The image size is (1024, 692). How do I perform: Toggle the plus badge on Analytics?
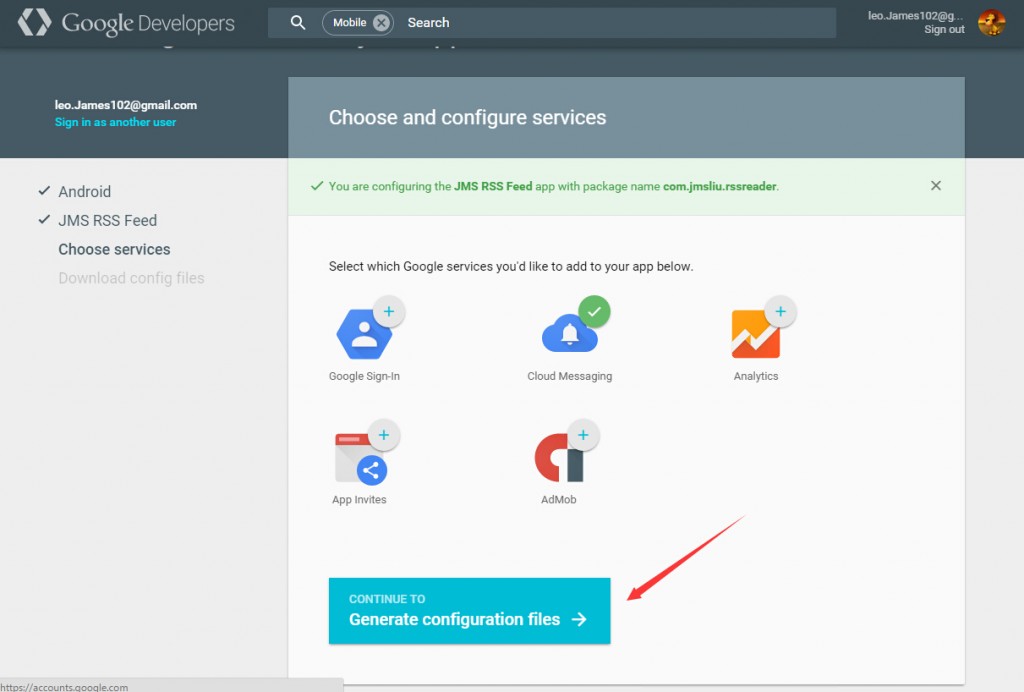tap(781, 310)
